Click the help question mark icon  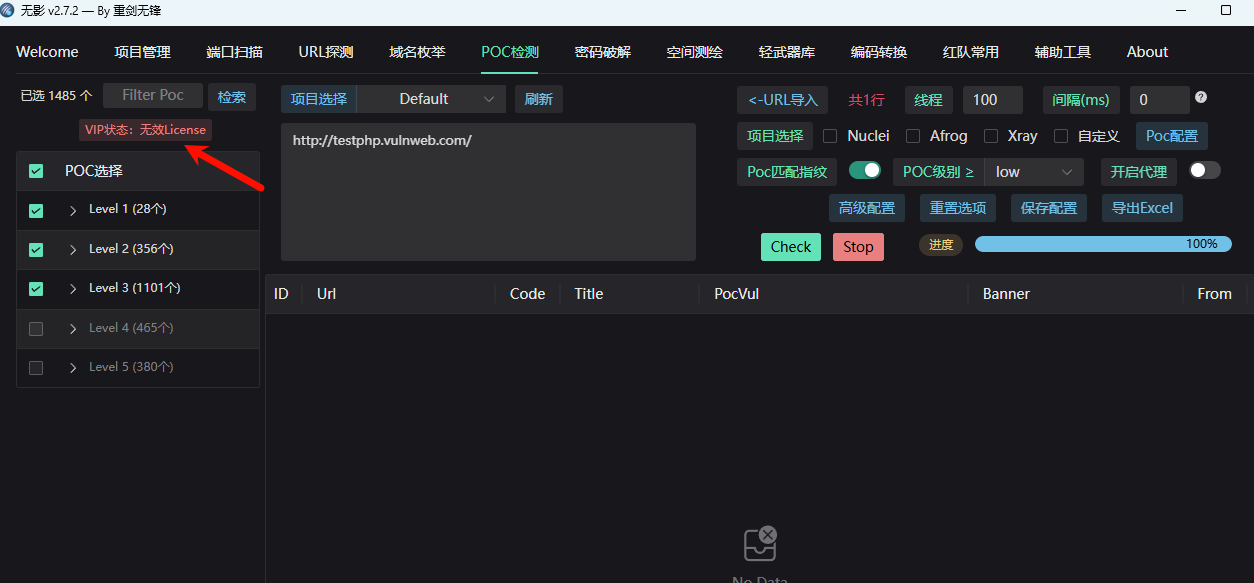point(1201,98)
